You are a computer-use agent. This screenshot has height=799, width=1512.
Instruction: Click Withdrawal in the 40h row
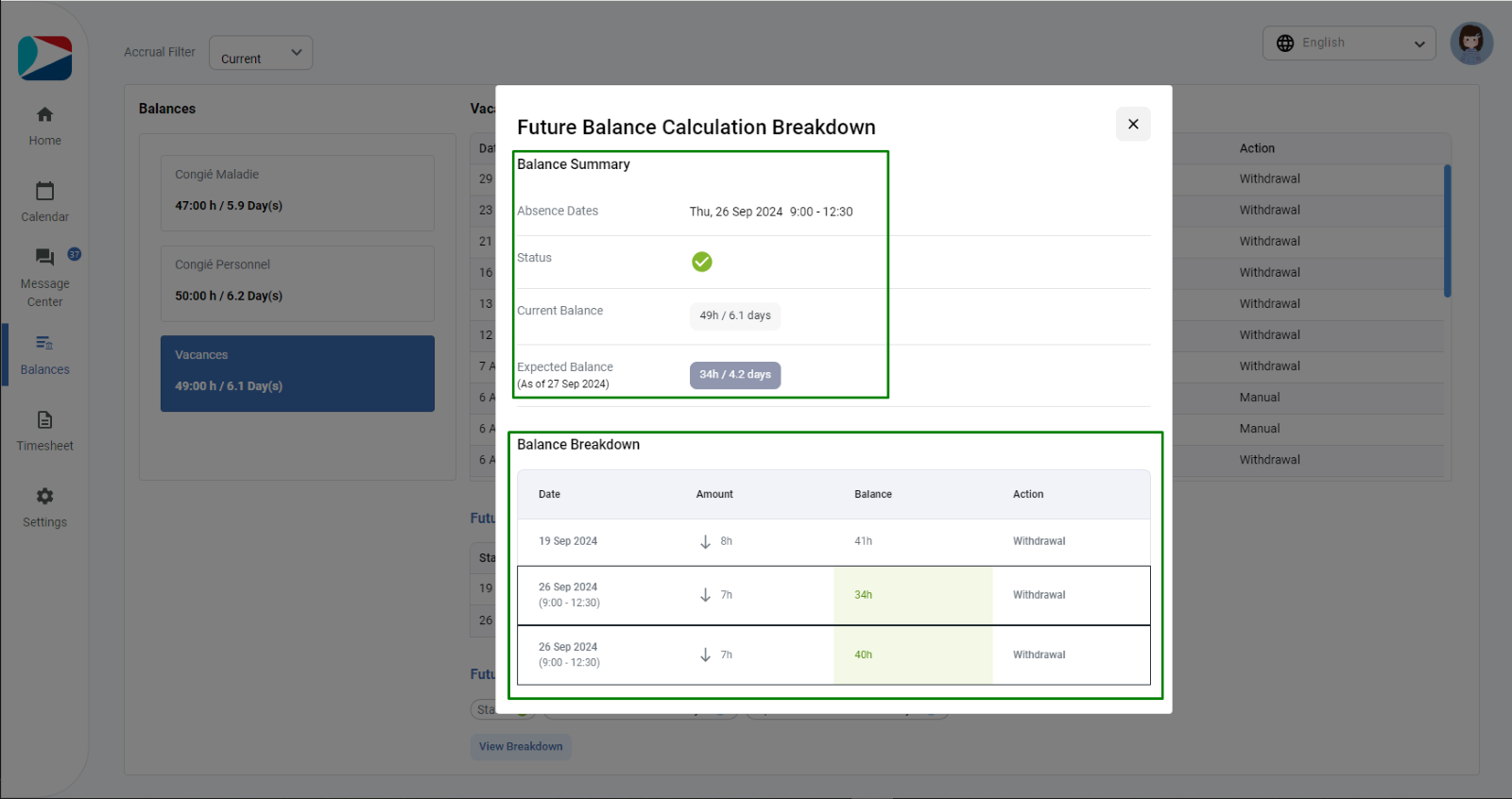[1039, 654]
